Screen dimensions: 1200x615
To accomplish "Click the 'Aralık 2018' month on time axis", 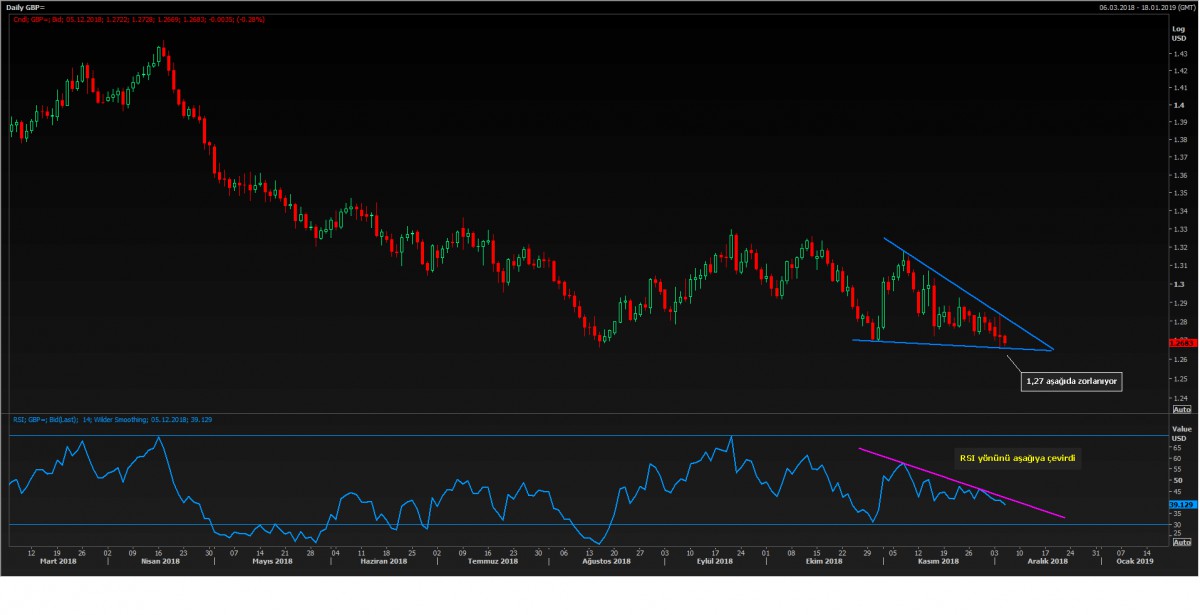I will [1047, 561].
